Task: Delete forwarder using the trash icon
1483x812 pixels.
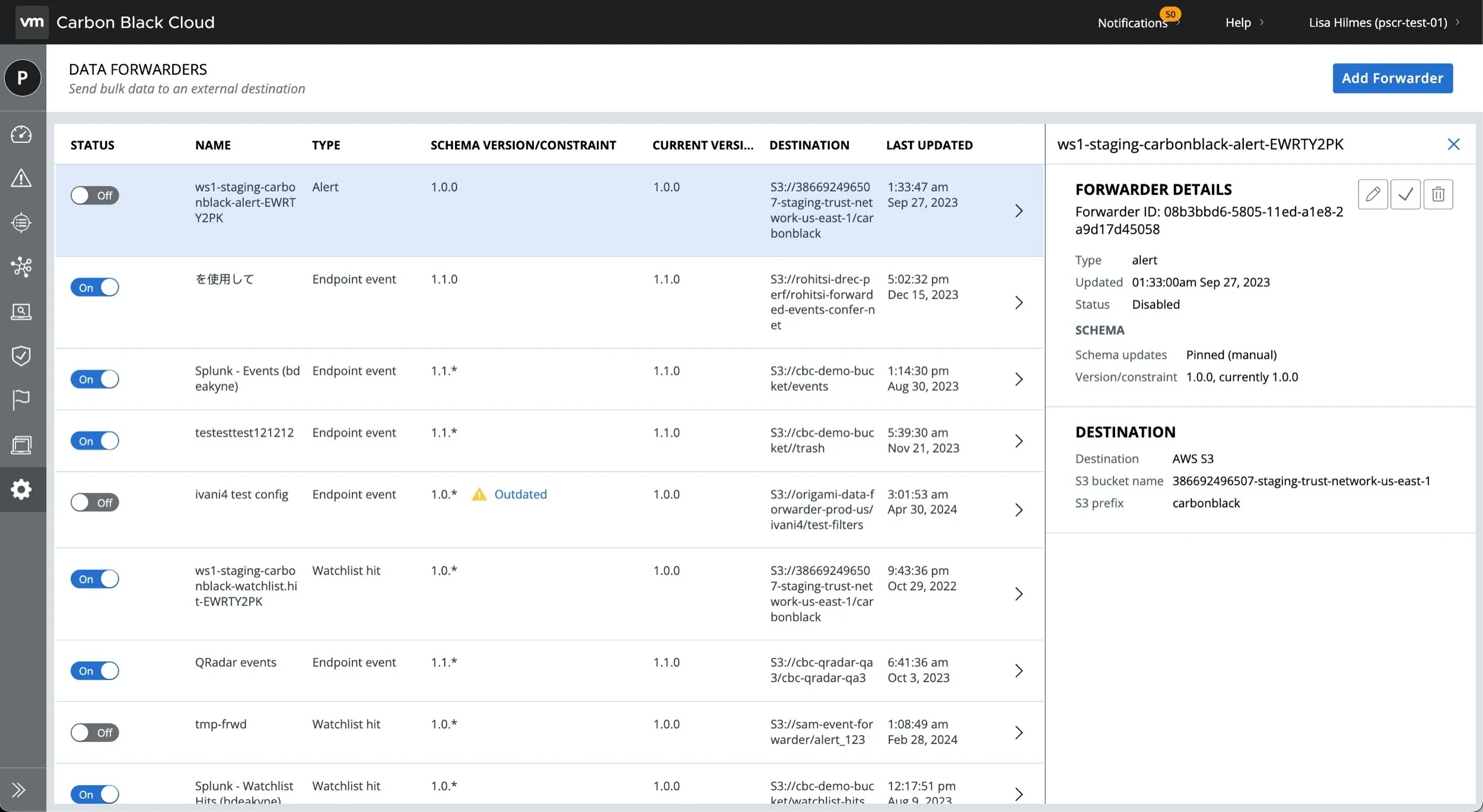Action: [1438, 194]
